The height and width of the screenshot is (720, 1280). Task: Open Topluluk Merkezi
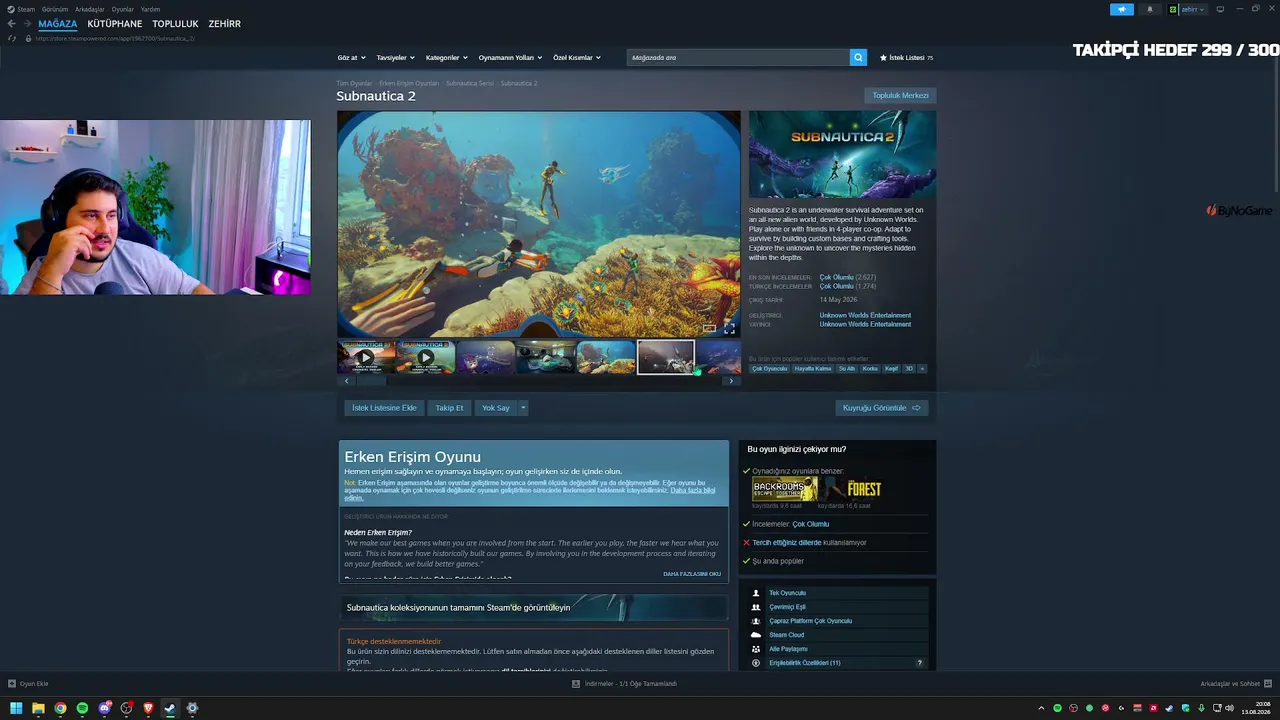click(x=901, y=96)
